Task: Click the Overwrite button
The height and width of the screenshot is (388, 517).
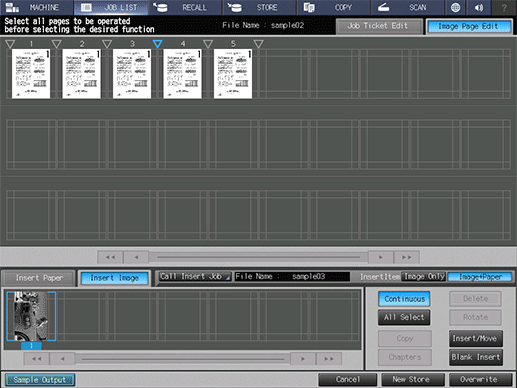Action: 480,379
